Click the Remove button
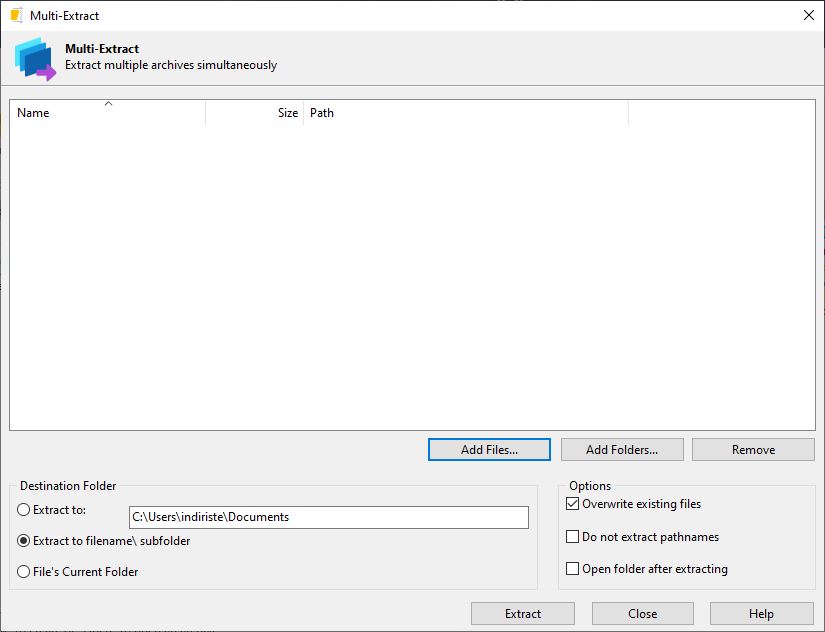This screenshot has height=632, width=825. pos(753,450)
